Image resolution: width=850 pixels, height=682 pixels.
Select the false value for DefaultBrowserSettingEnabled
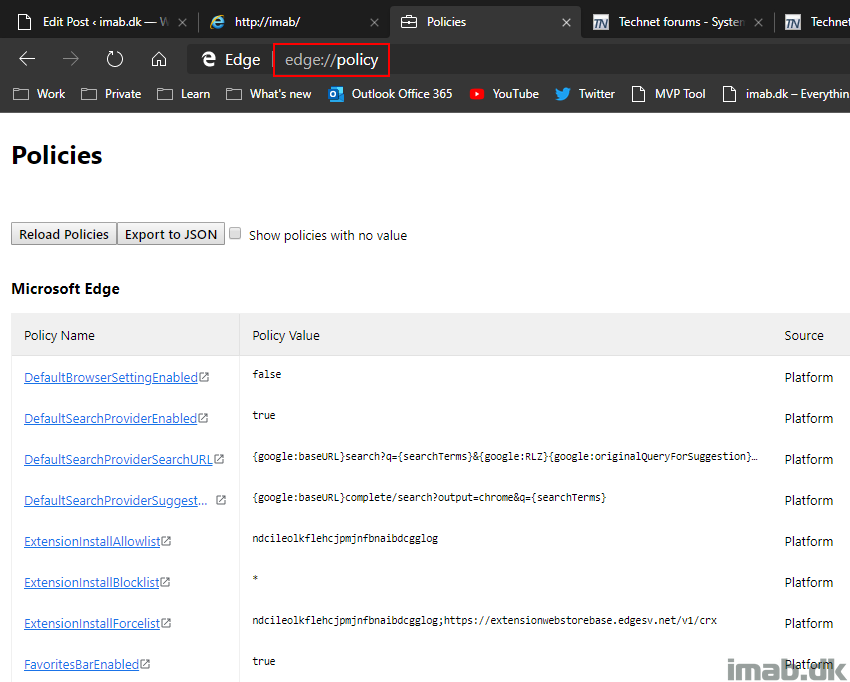267,374
